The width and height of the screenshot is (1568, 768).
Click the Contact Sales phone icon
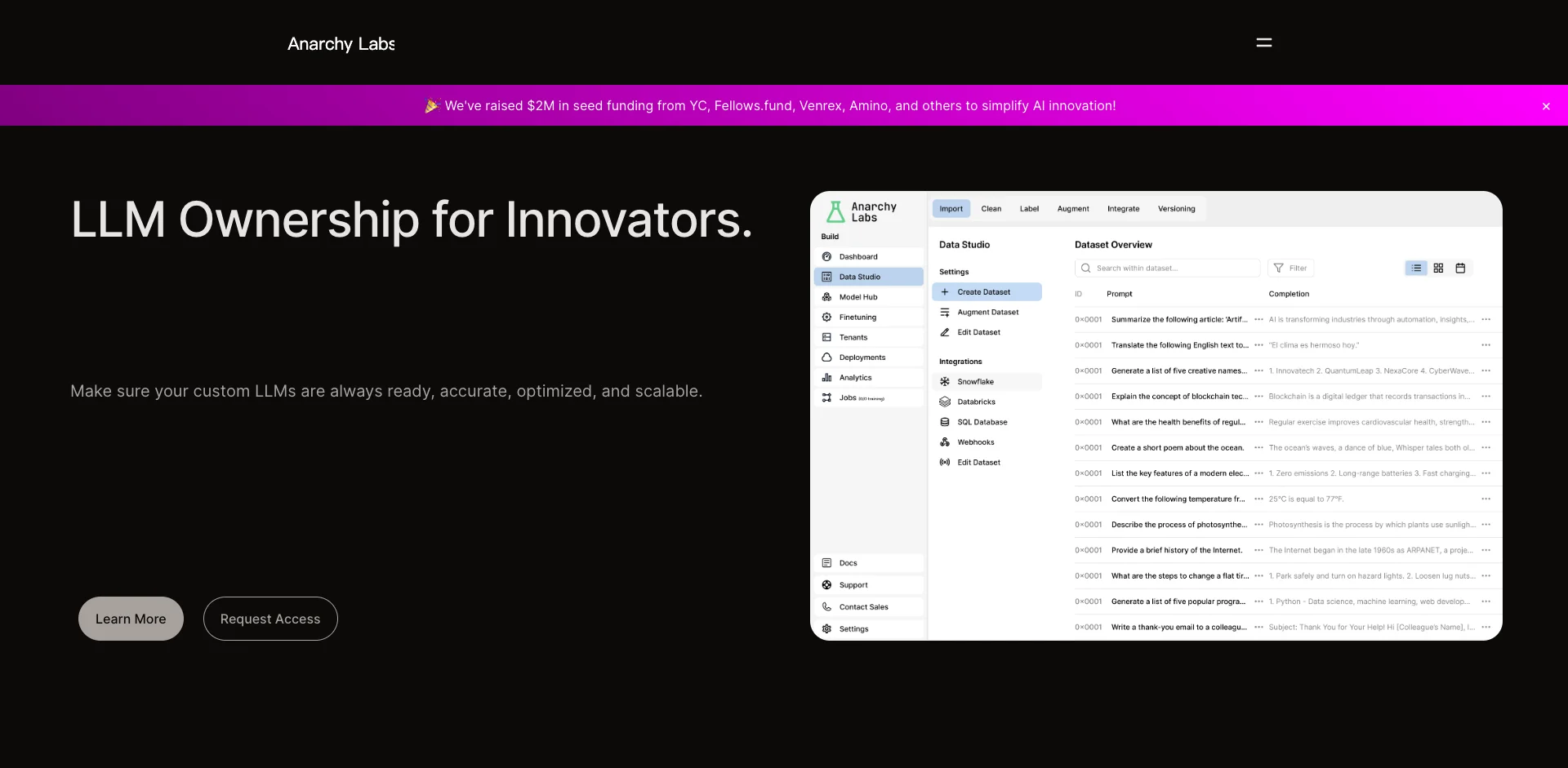826,606
